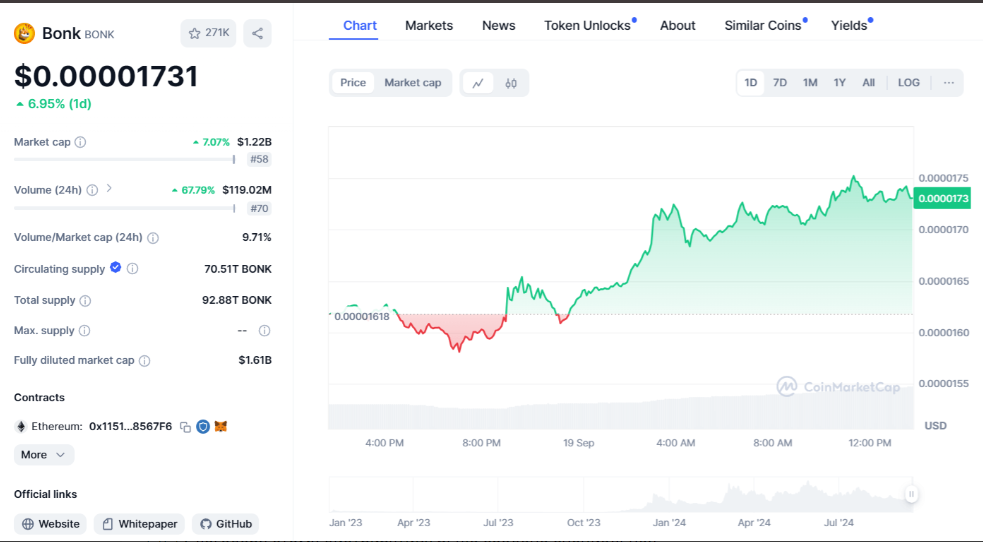Open the official Website link

tap(51, 524)
